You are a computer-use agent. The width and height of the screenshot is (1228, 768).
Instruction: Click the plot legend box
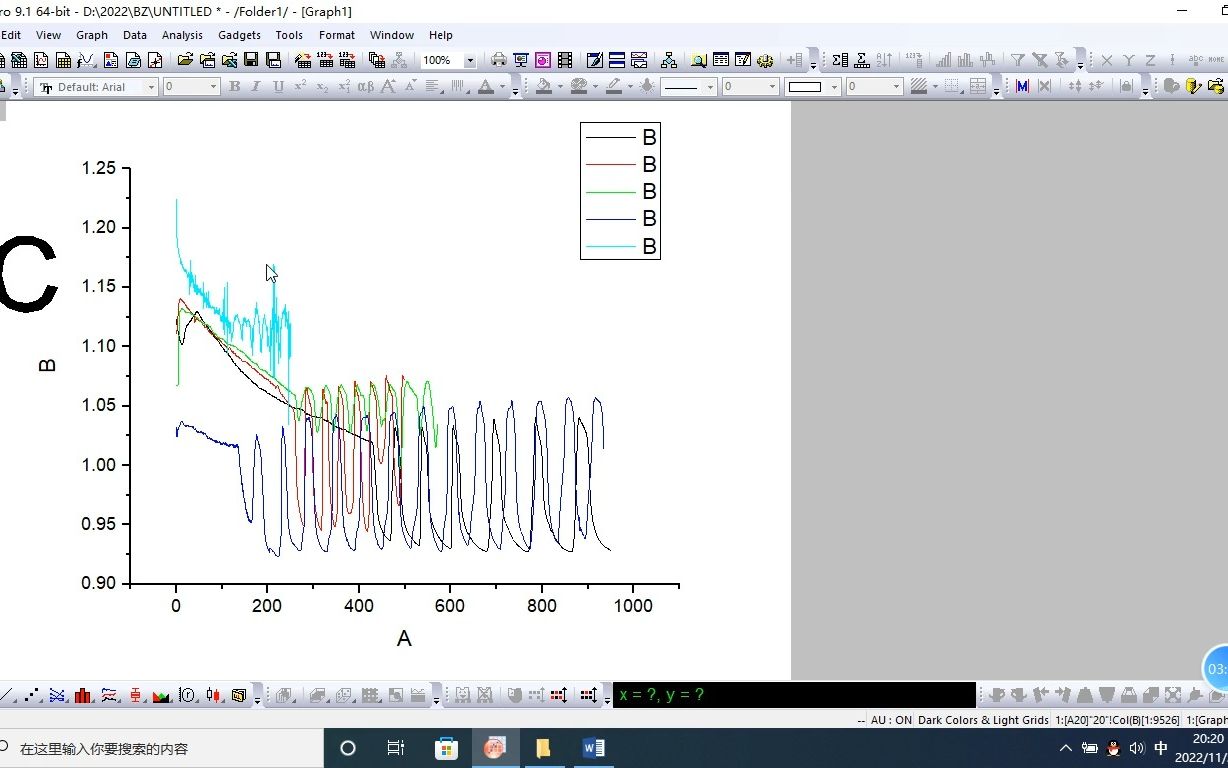click(x=620, y=191)
